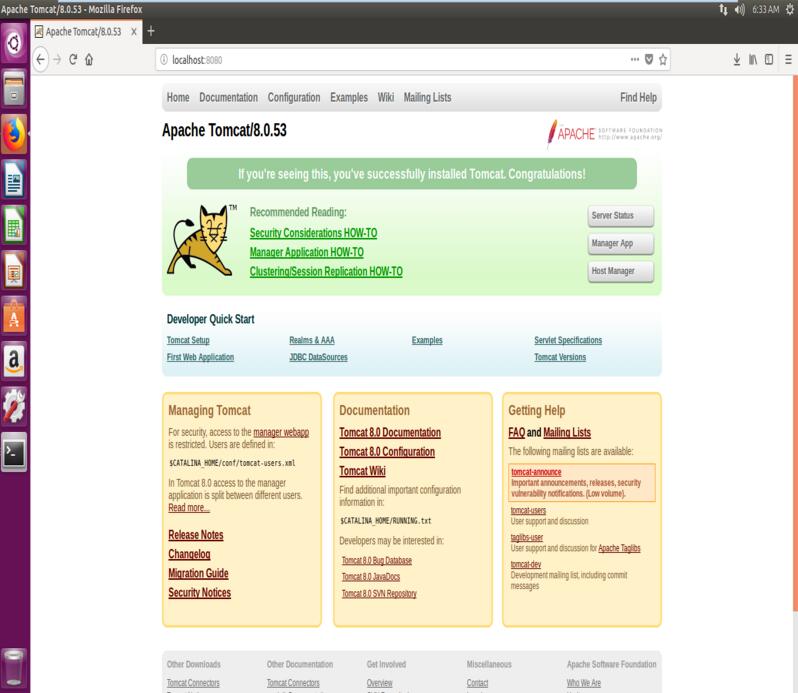
Task: Open System Settings wrench-gear icon
Action: point(14,407)
